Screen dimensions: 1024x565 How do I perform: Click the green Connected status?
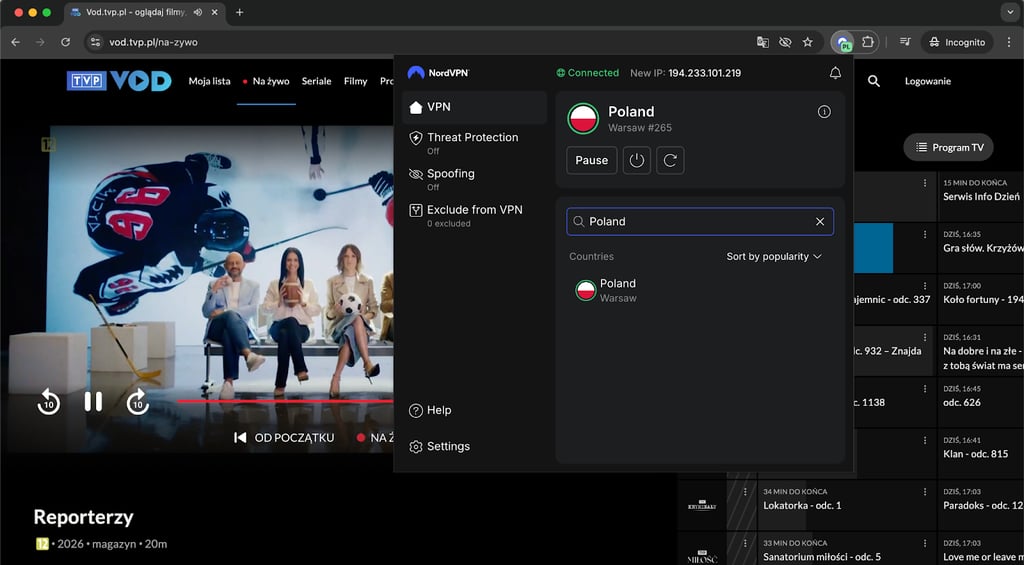click(588, 73)
